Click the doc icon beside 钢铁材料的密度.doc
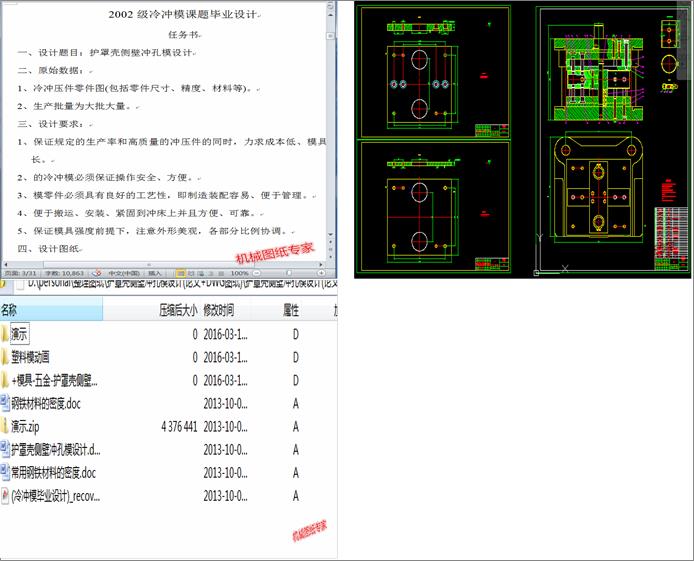The height and width of the screenshot is (561, 694). click(x=4, y=403)
